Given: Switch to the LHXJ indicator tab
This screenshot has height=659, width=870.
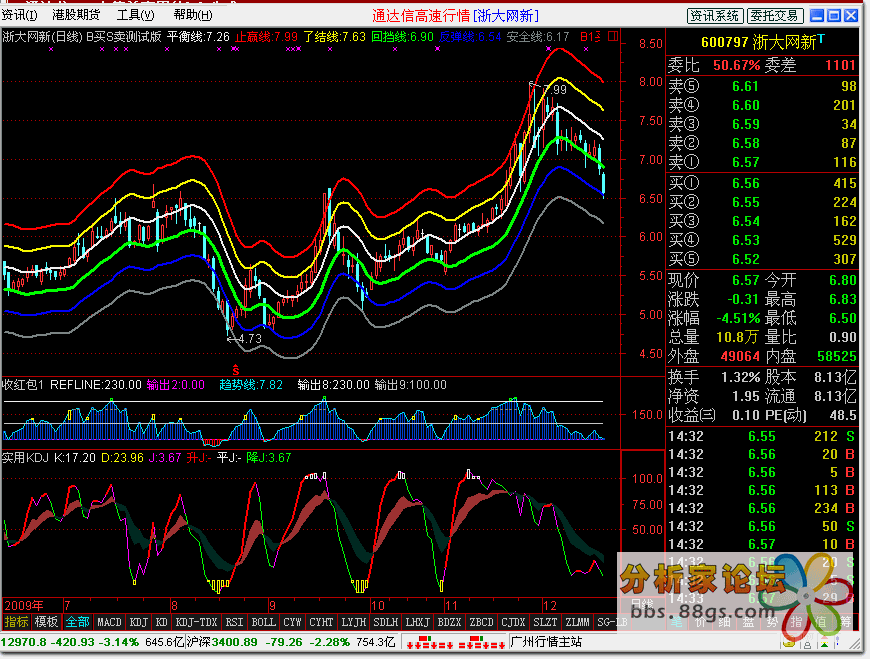Looking at the screenshot, I should click(x=417, y=622).
